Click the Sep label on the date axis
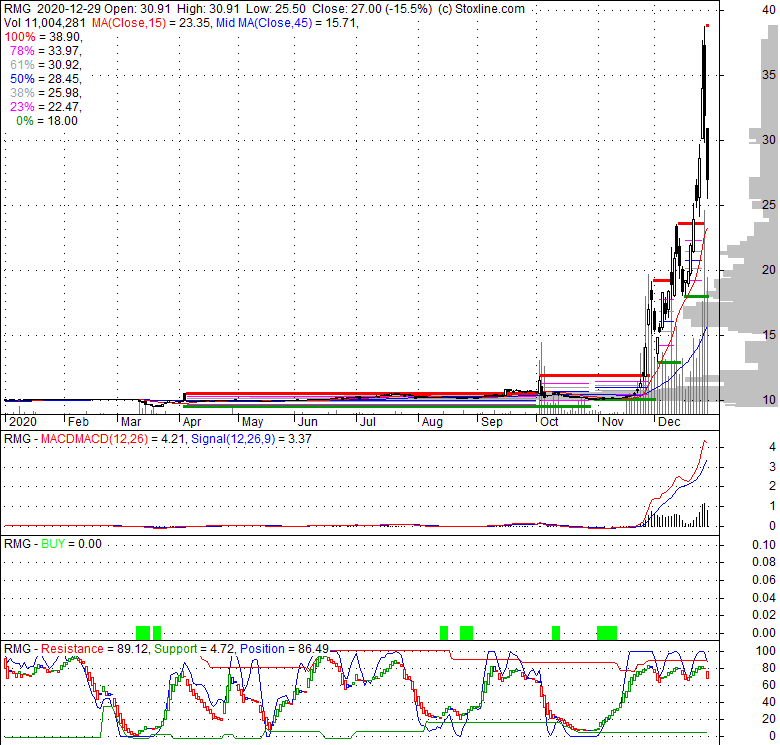 [x=491, y=422]
